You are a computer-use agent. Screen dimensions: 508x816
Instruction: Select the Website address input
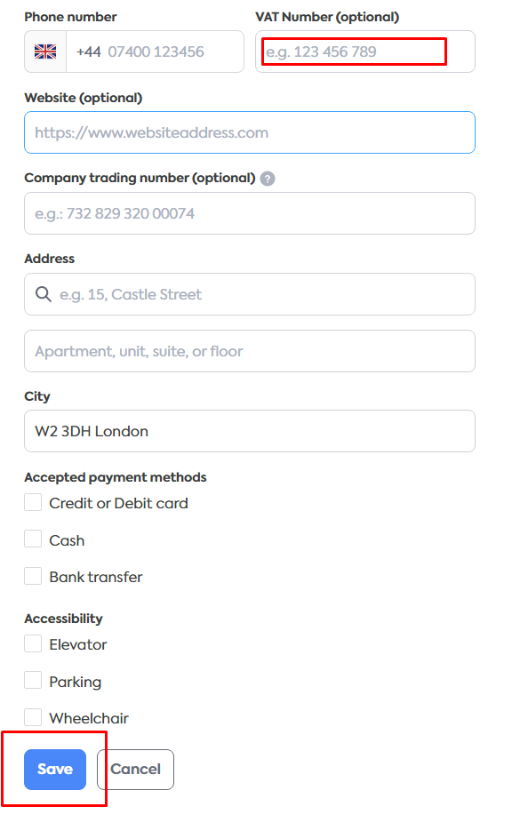tap(250, 133)
